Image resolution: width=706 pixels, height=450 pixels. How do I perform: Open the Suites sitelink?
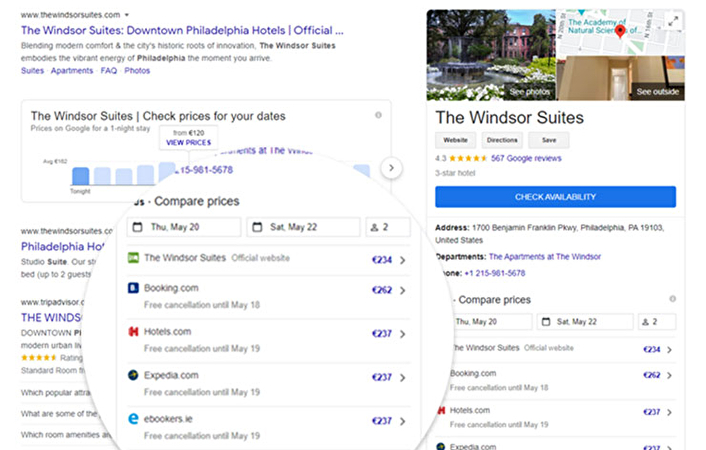(x=32, y=71)
